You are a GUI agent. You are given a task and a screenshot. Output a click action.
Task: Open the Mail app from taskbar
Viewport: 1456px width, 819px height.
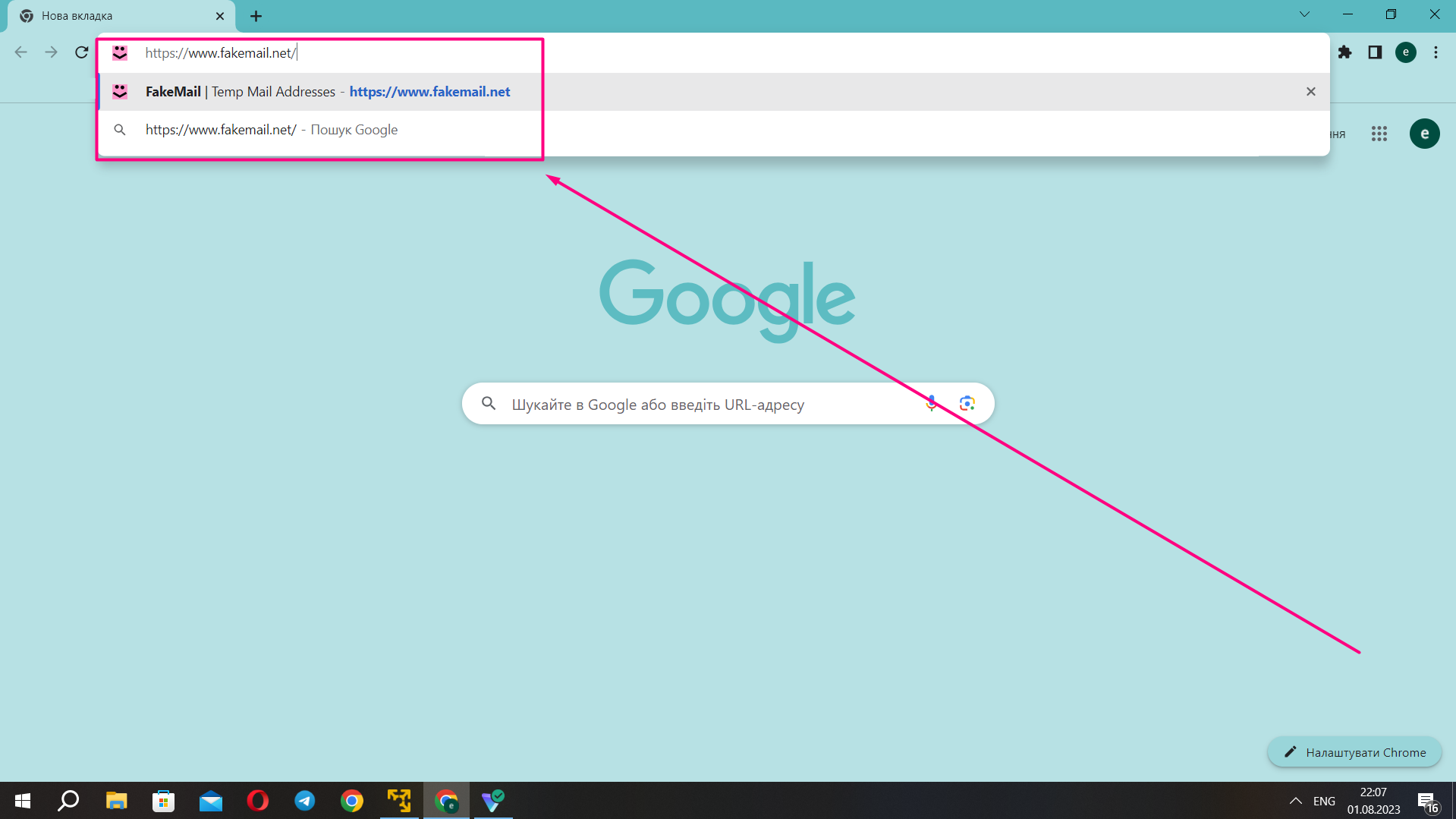211,801
